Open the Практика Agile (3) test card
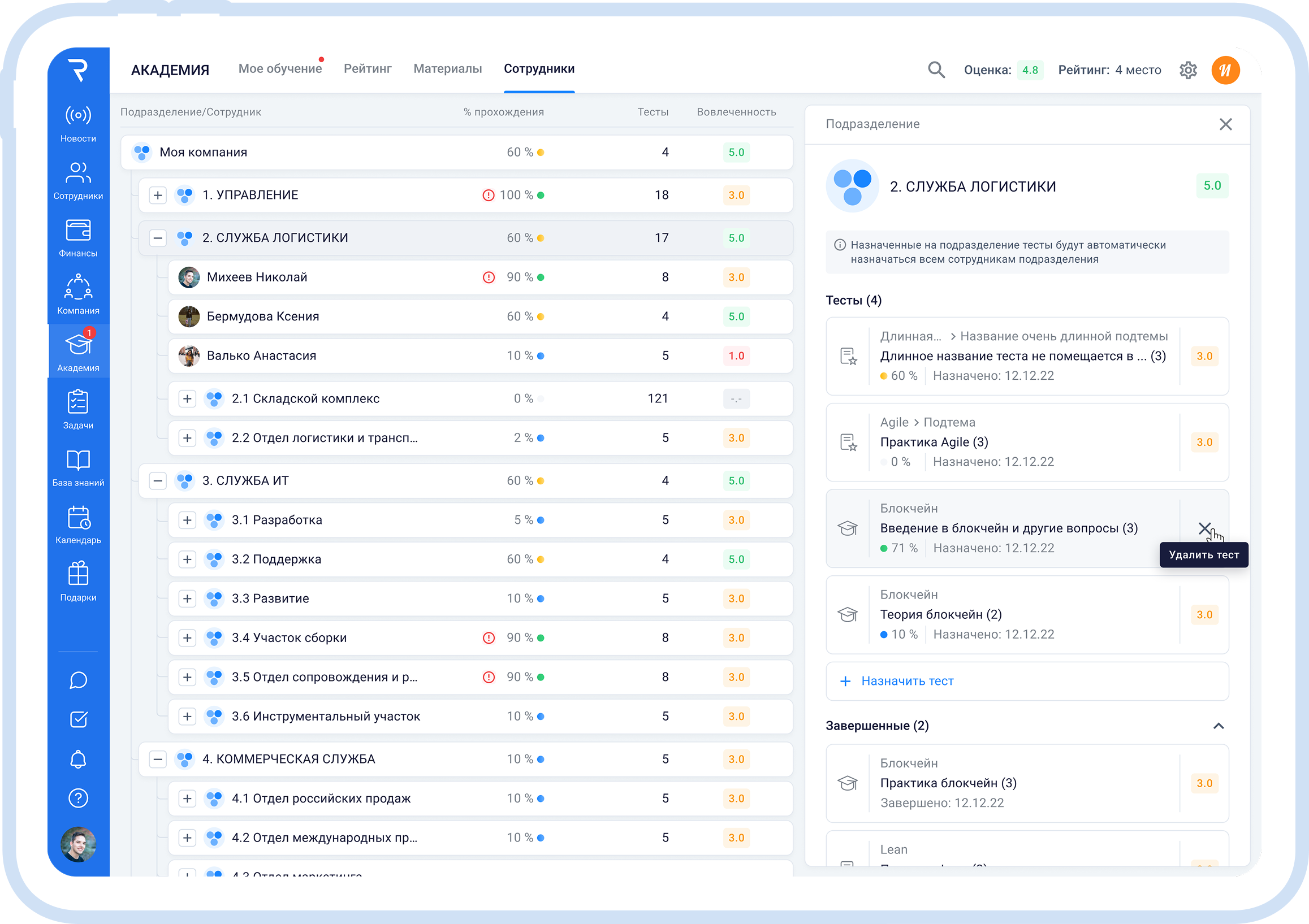This screenshot has width=1309, height=924. (x=1027, y=443)
